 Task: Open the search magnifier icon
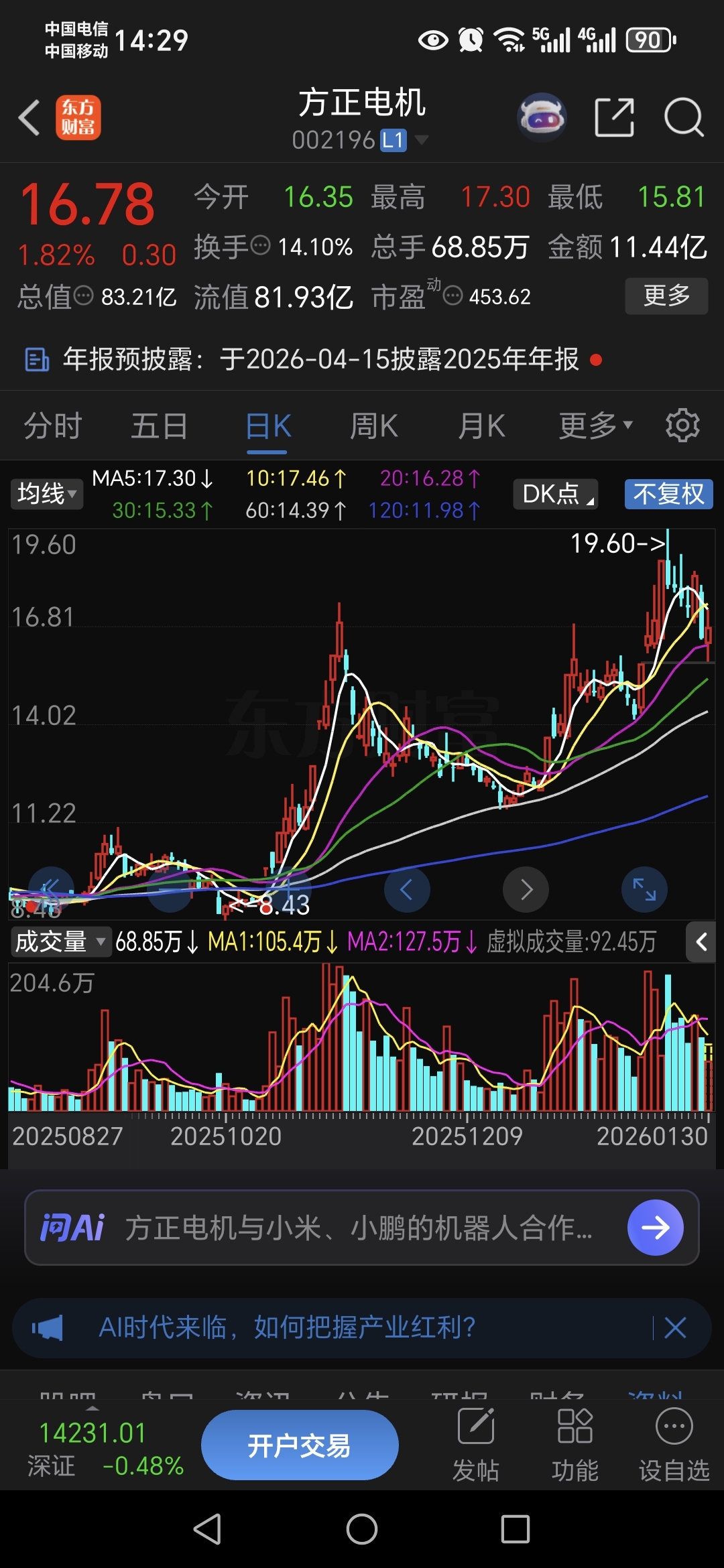(684, 117)
